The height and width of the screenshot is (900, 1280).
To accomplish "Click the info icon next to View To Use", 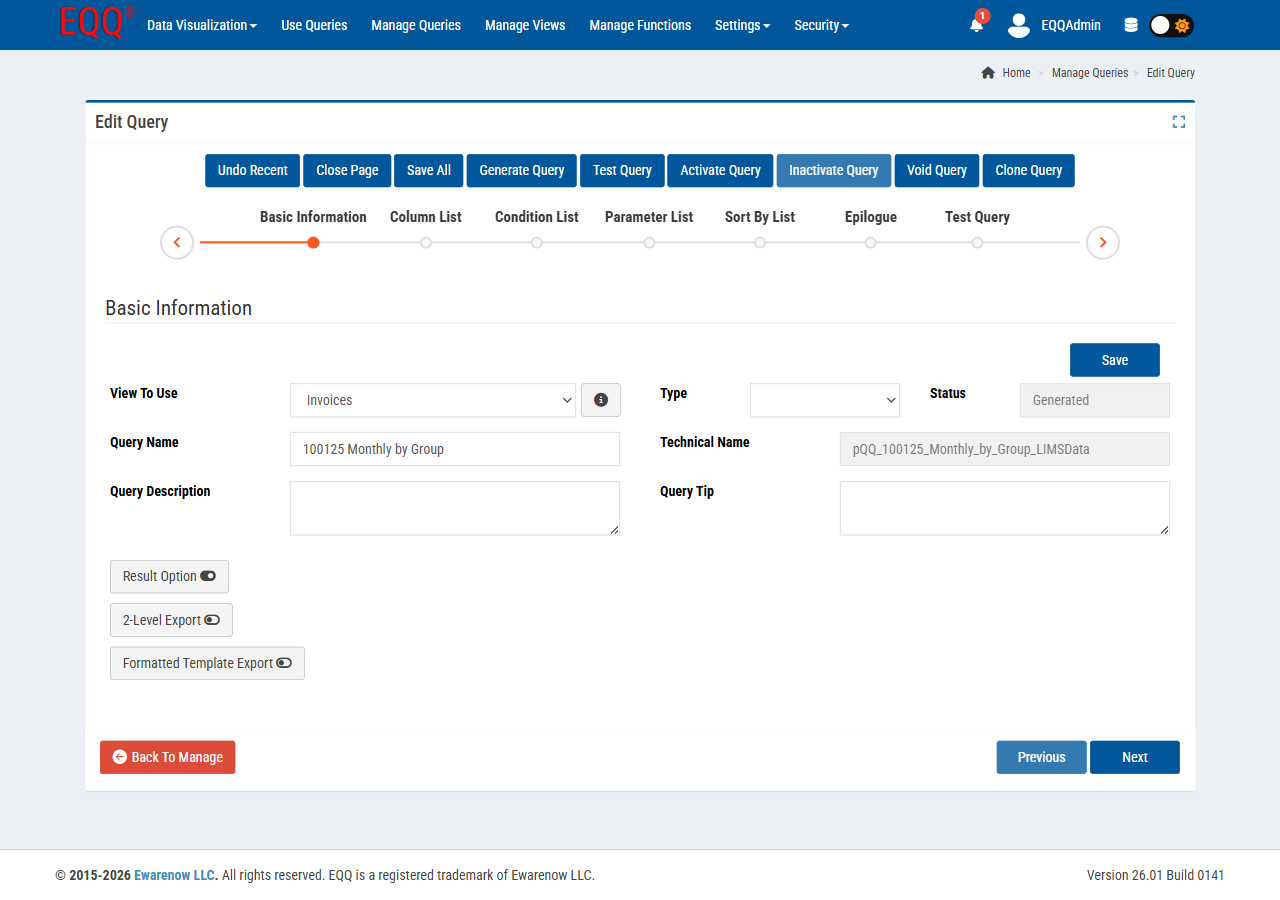I will tap(600, 400).
